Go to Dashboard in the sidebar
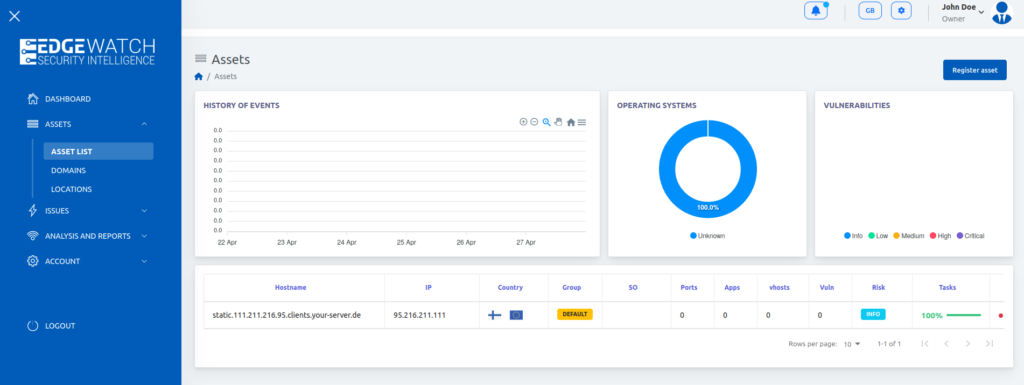1024x385 pixels. tap(68, 99)
